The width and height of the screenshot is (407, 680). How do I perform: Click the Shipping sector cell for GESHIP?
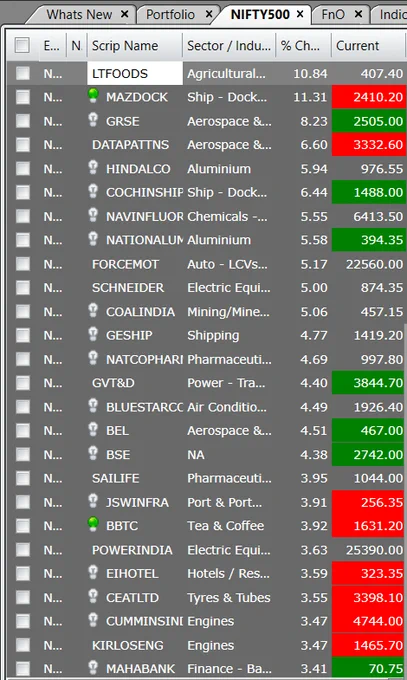pyautogui.click(x=213, y=335)
